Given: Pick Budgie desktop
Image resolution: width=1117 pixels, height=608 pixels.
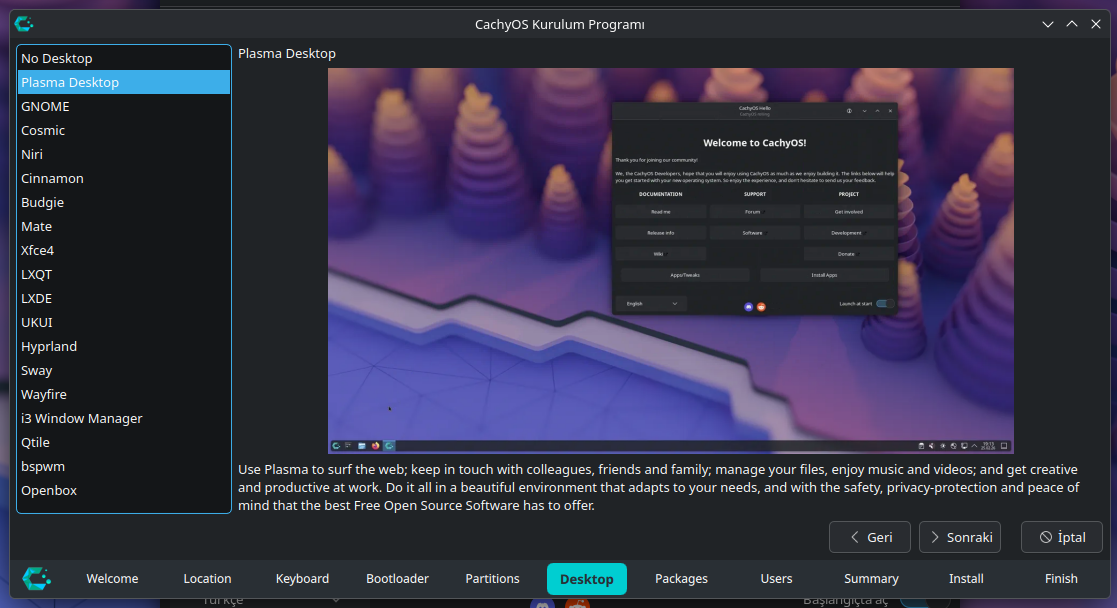Looking at the screenshot, I should (x=123, y=202).
